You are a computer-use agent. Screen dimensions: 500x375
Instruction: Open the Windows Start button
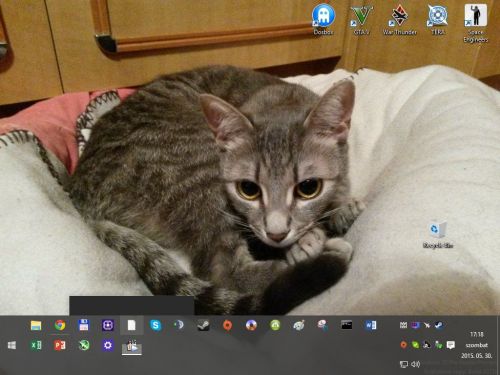(12, 345)
